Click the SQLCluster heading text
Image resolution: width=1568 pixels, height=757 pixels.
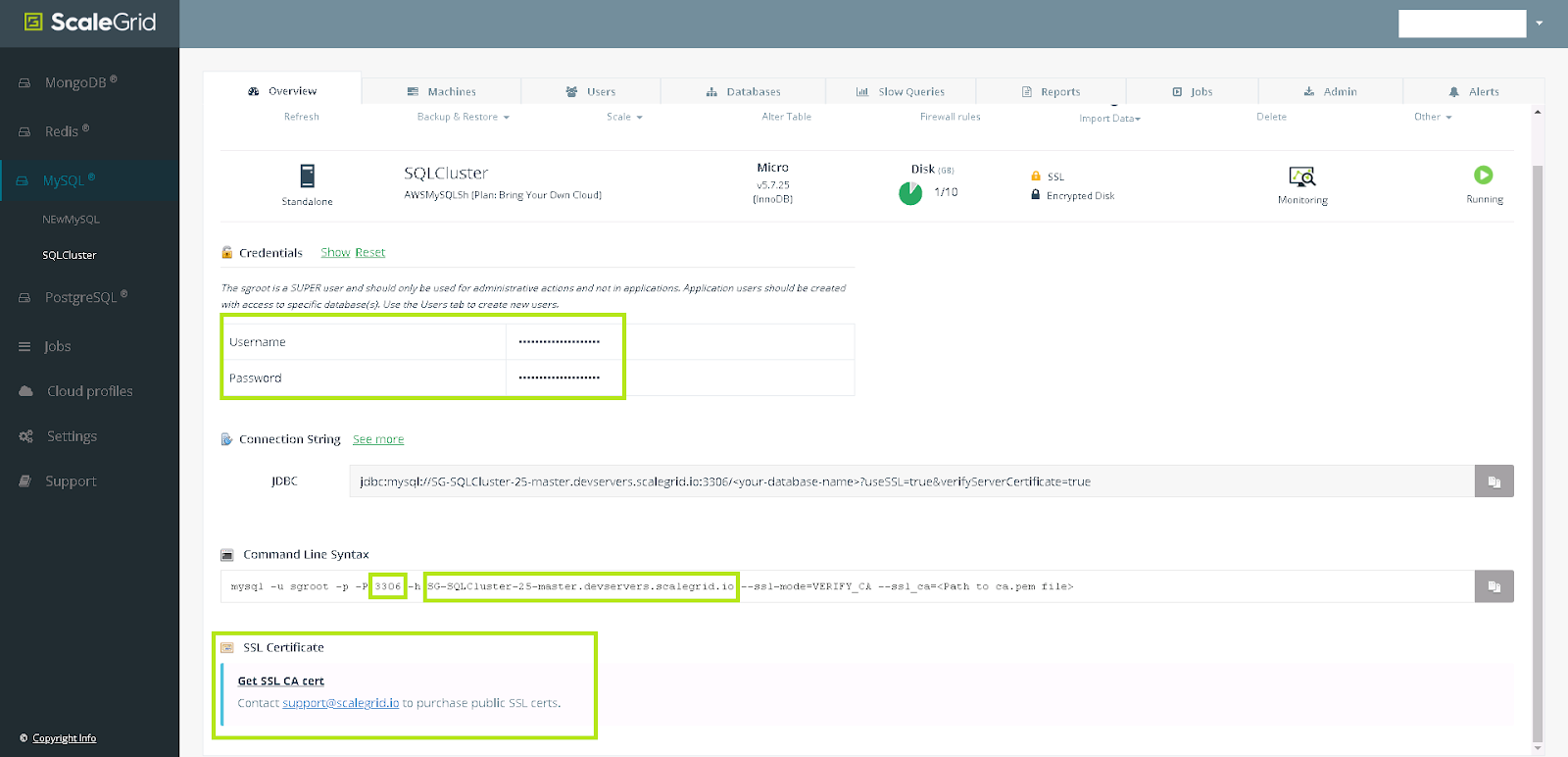click(x=446, y=174)
